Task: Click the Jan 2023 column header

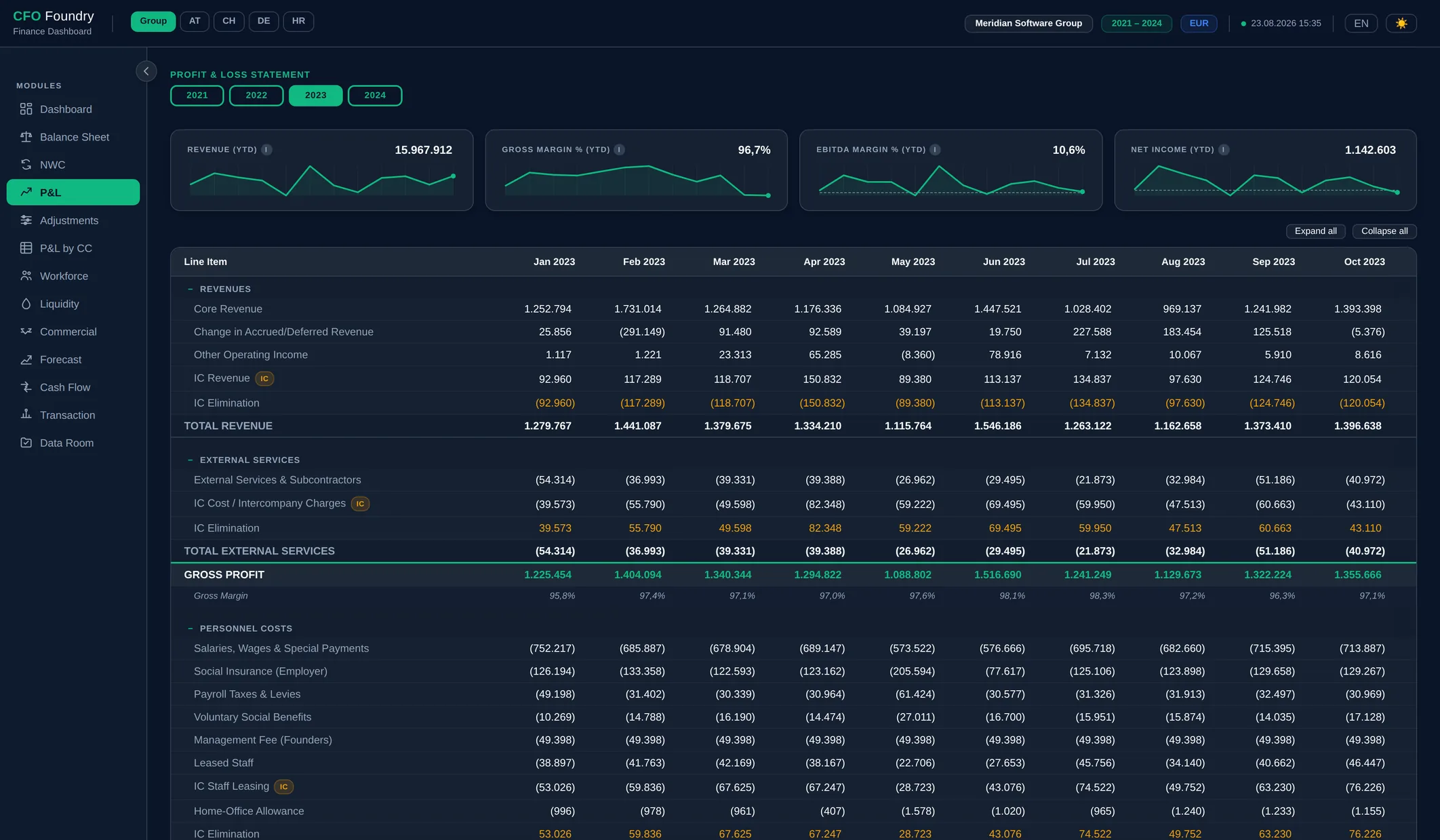Action: [554, 262]
